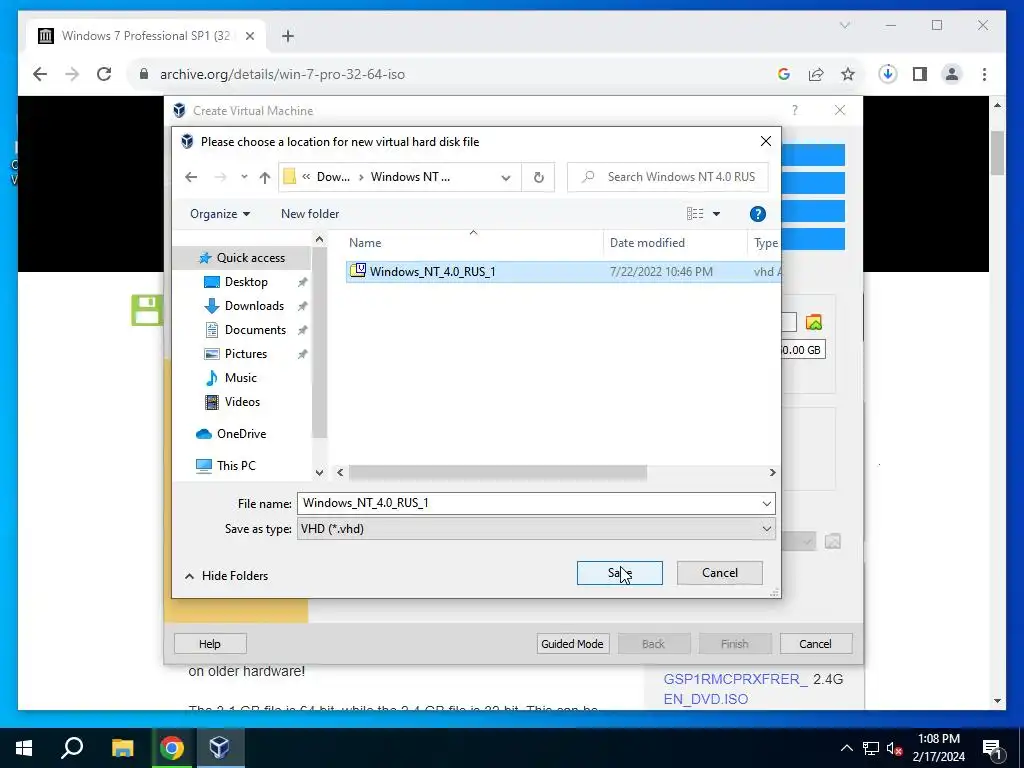Close the Windows 7 Professional tab
The width and height of the screenshot is (1024, 768).
(x=249, y=36)
